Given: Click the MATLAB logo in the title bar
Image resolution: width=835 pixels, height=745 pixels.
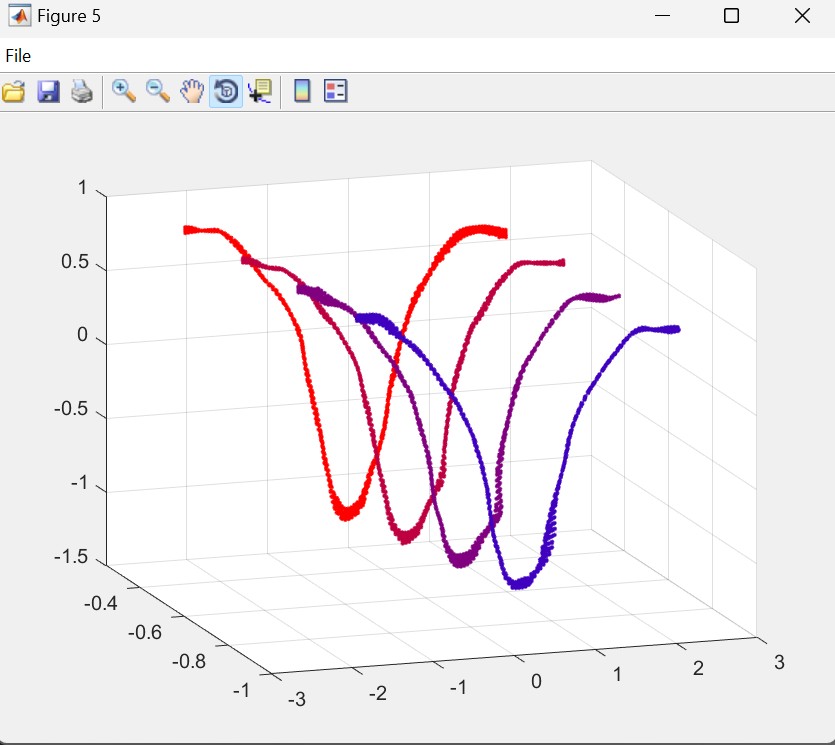Looking at the screenshot, I should click(18, 16).
